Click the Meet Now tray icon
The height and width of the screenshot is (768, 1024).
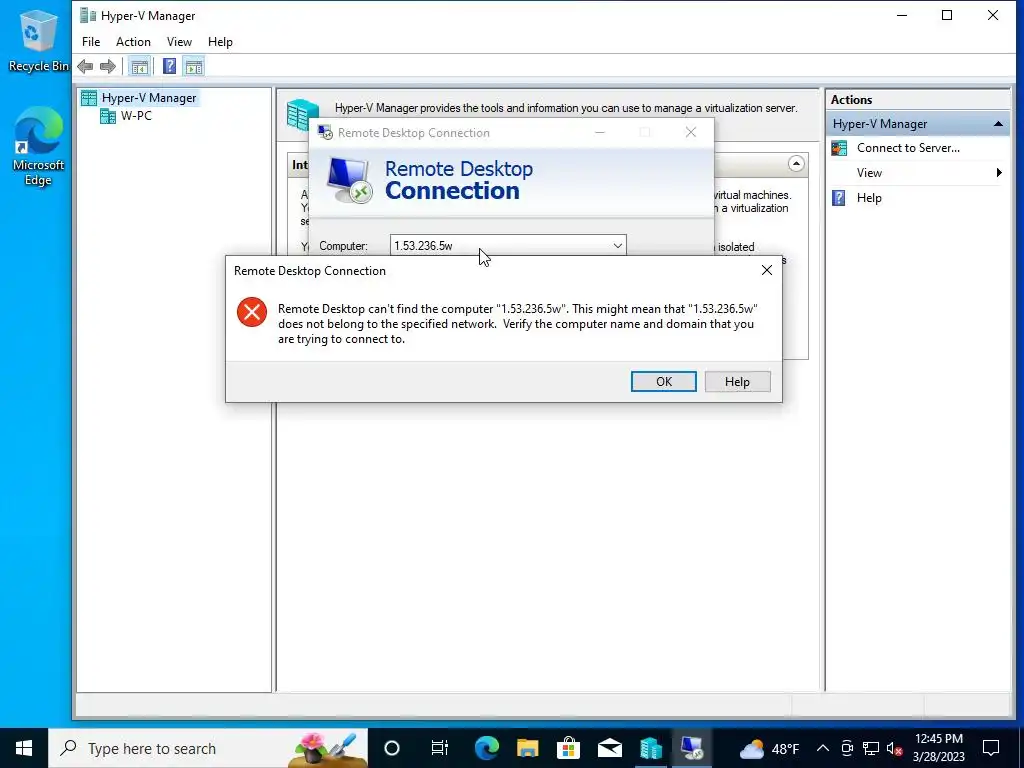tap(847, 748)
